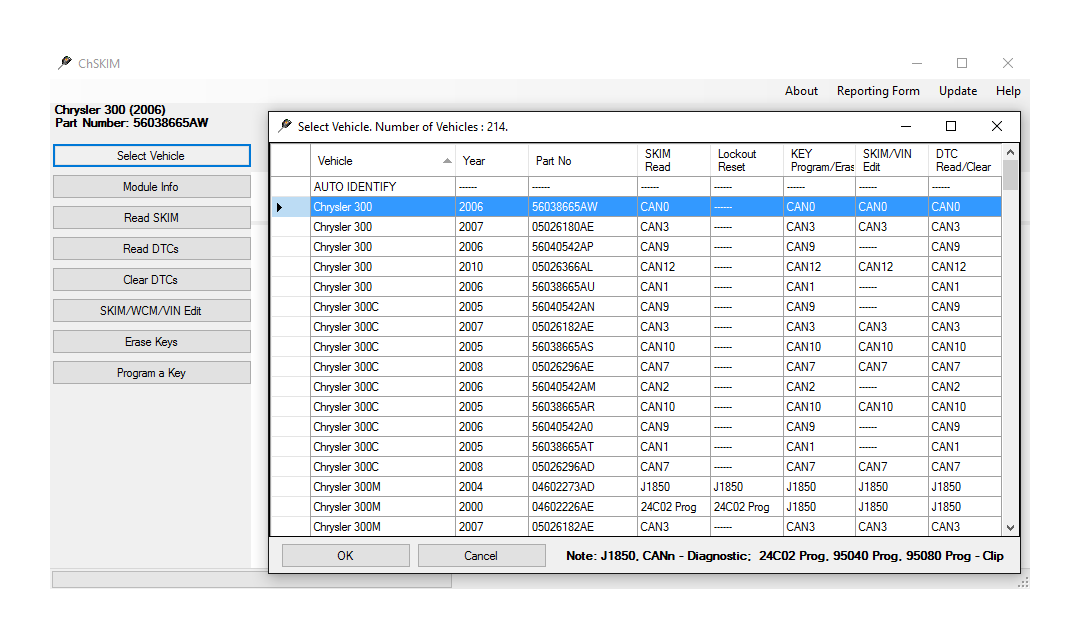The width and height of the screenshot is (1080, 639).
Task: Close the Select Vehicle dialog
Action: tap(997, 126)
